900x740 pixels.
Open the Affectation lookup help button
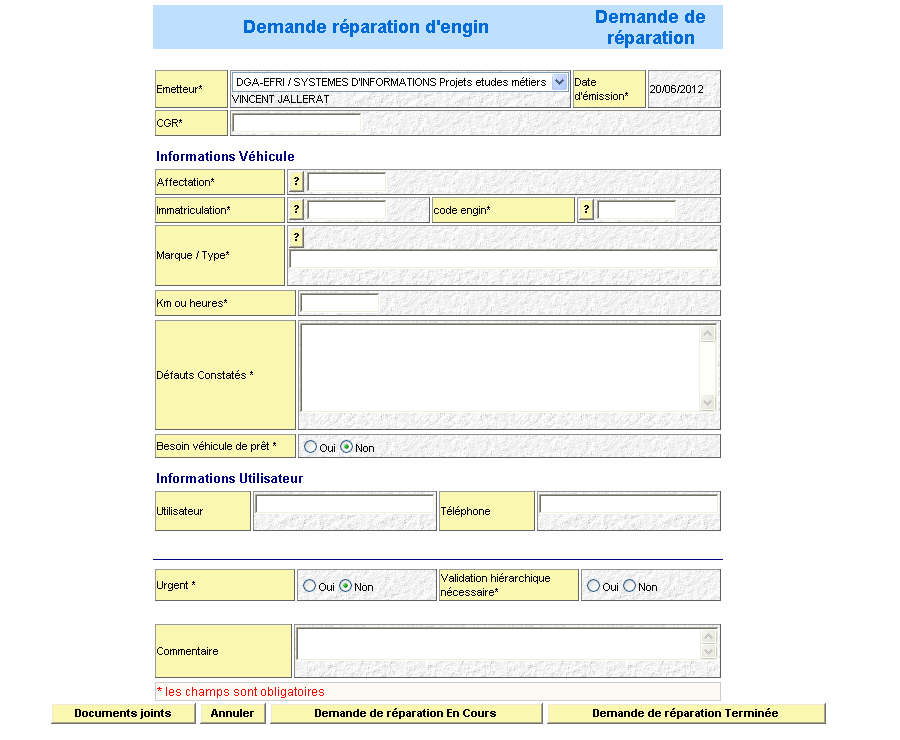pyautogui.click(x=296, y=181)
